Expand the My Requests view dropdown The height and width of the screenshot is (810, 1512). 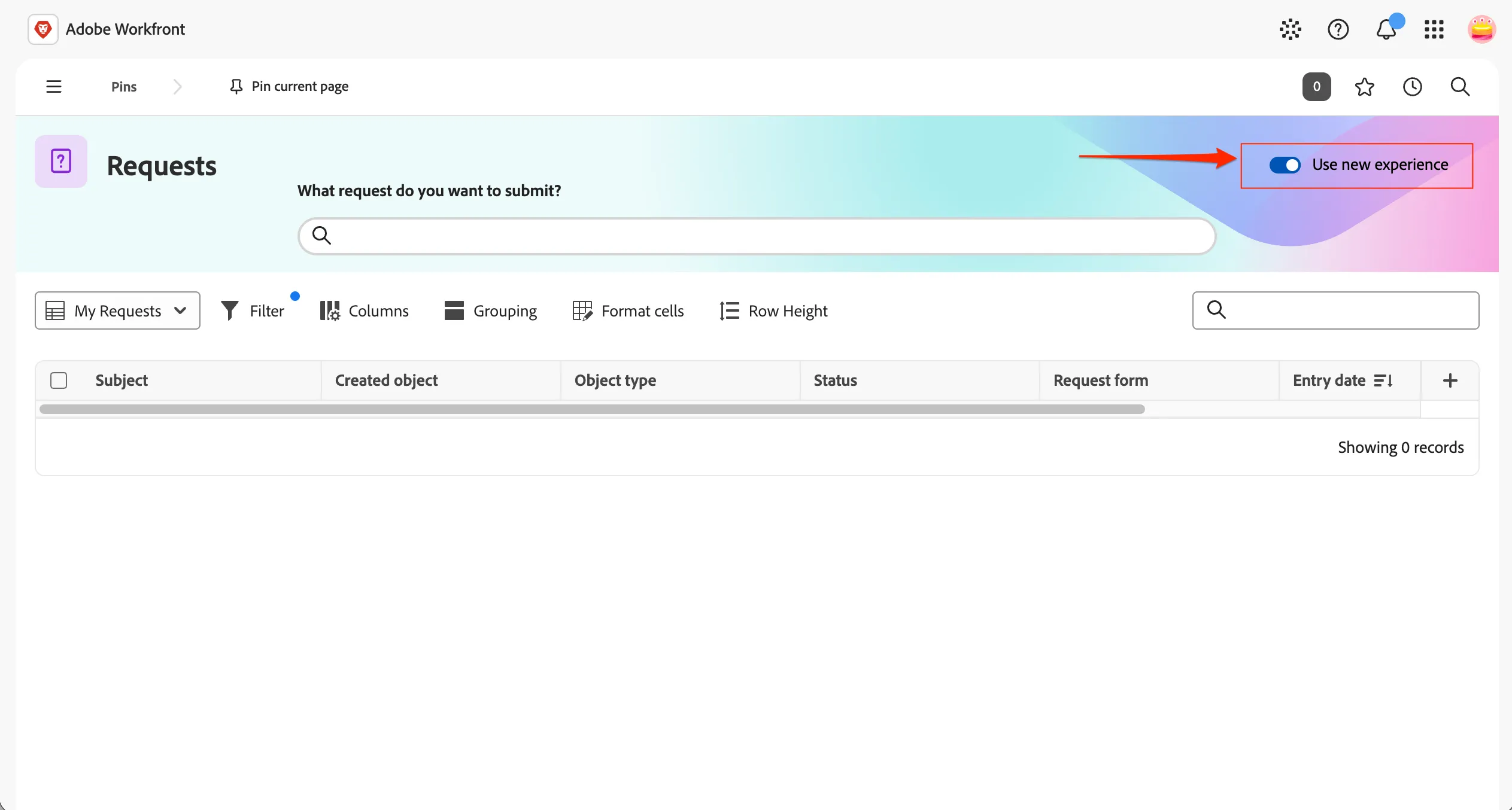click(117, 310)
